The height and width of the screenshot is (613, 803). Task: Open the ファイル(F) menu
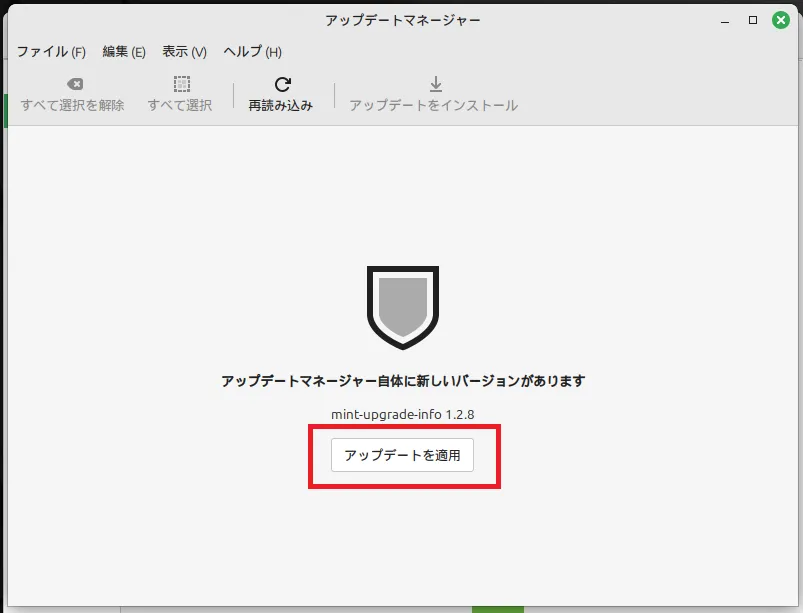50,52
